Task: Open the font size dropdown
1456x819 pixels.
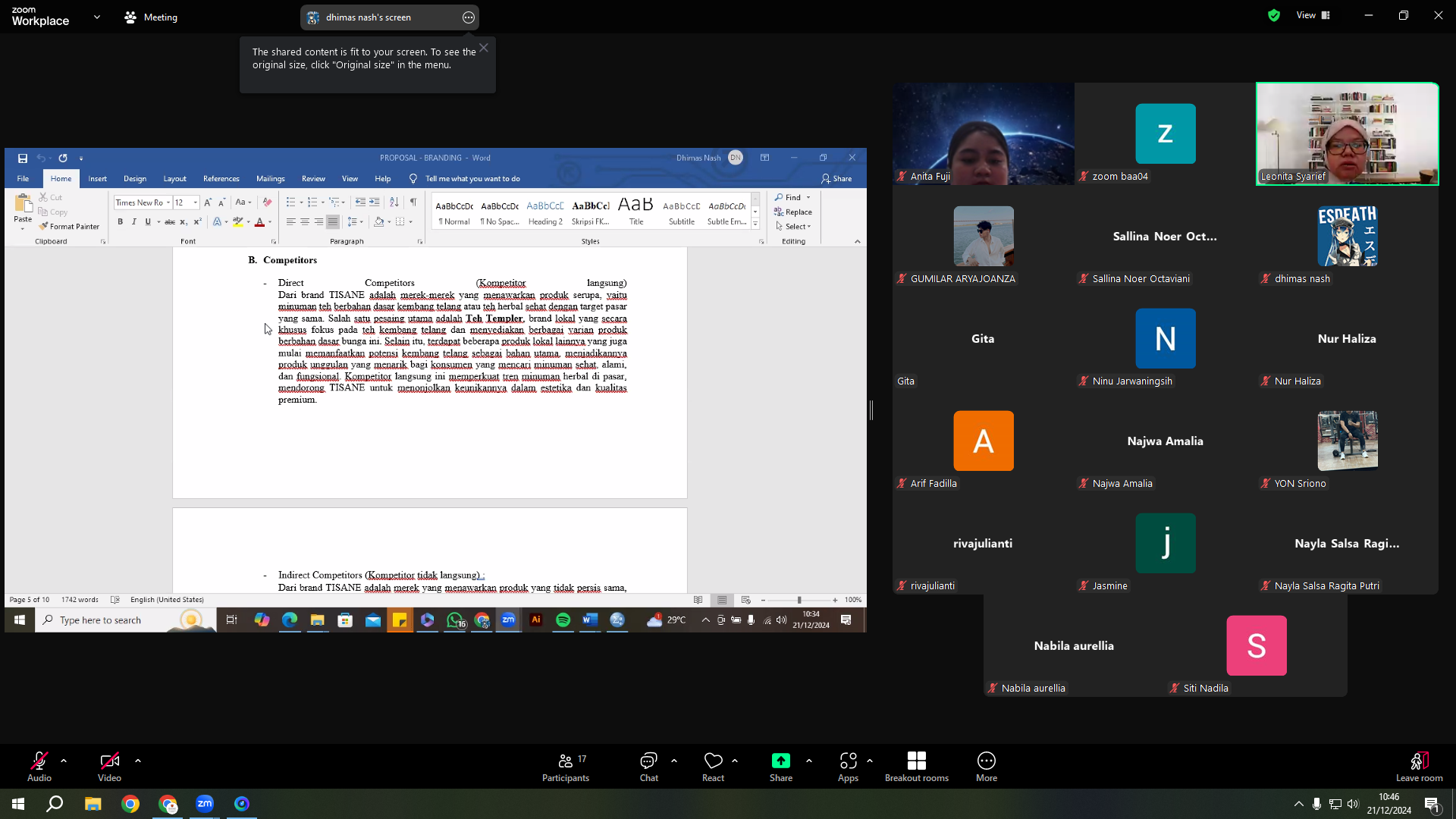Action: (196, 202)
